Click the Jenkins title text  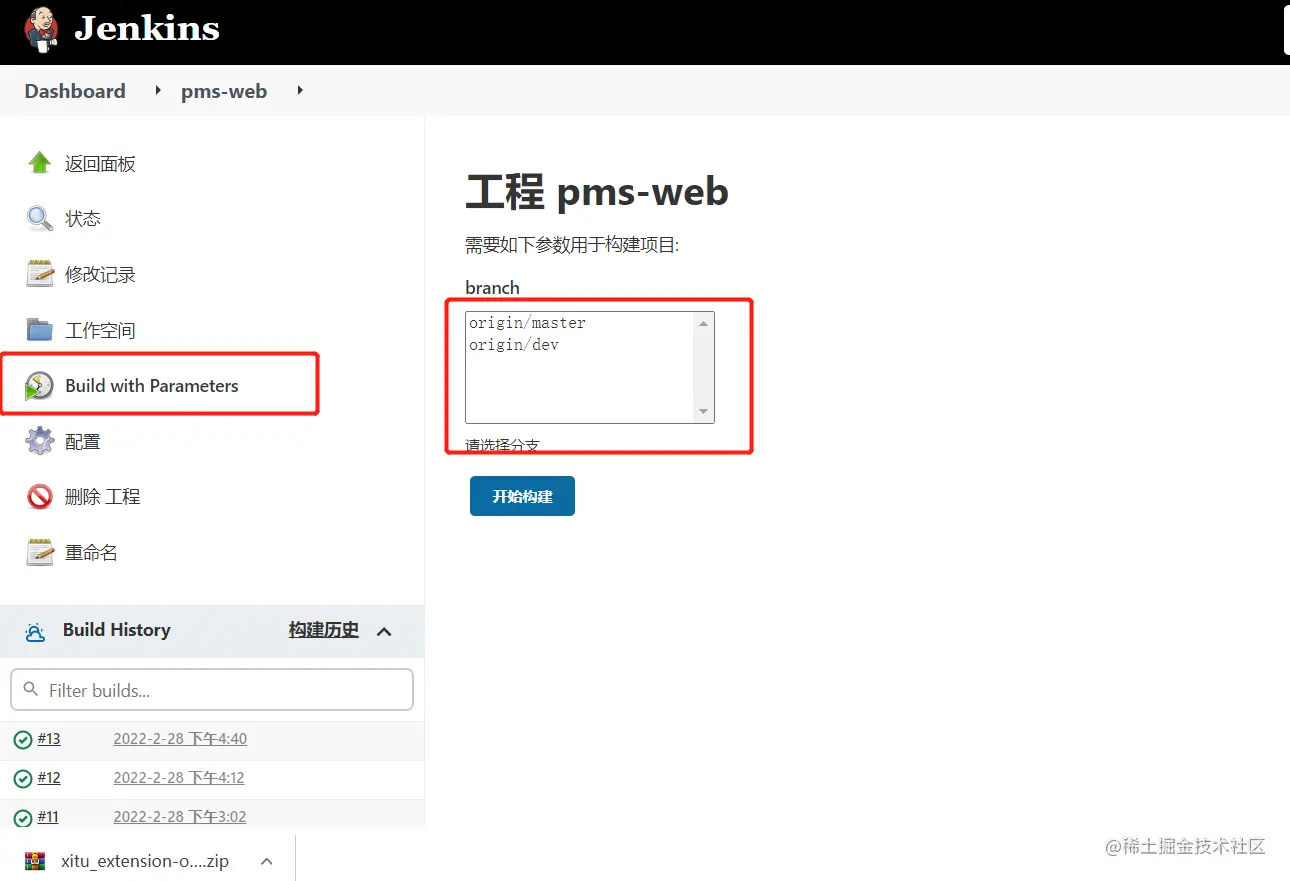pyautogui.click(x=147, y=28)
